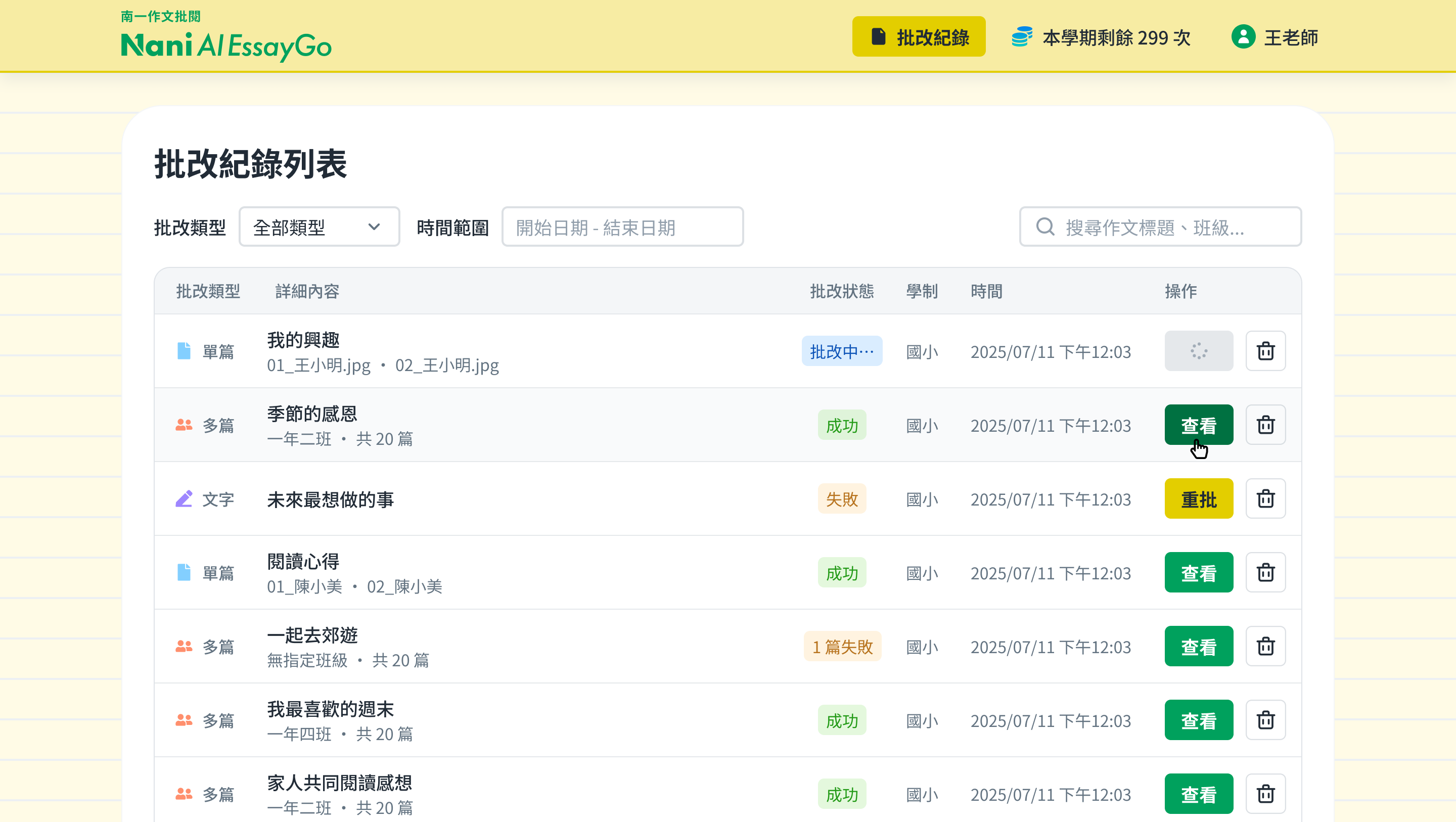Click 查看 for 家人共同閱讀感想

coord(1199,794)
